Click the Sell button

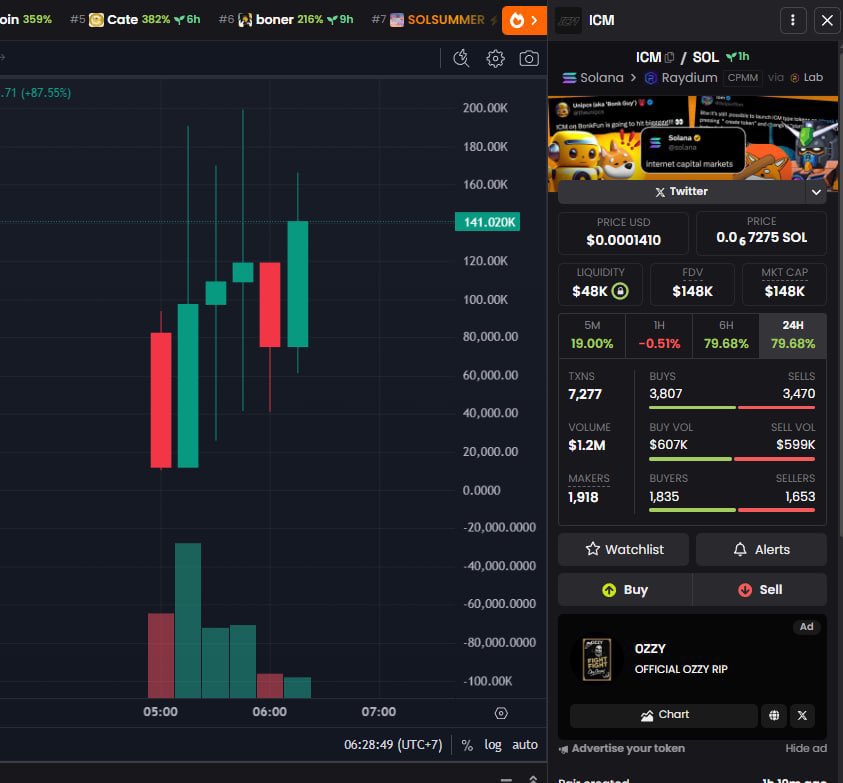point(760,589)
